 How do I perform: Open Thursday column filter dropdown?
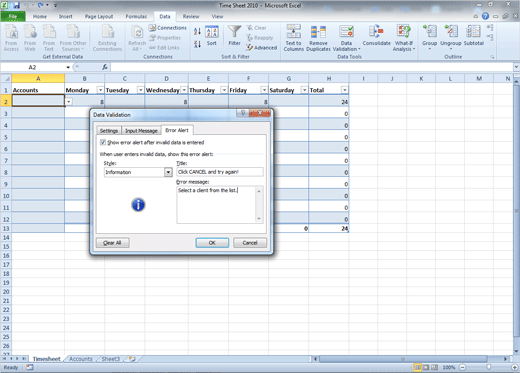click(224, 90)
